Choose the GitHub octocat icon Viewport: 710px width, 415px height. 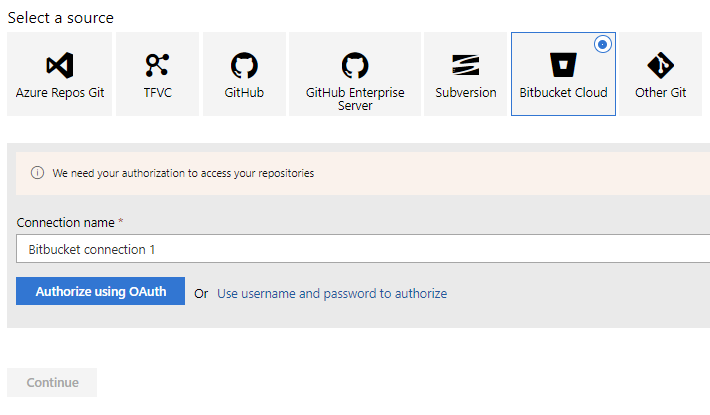coord(244,66)
